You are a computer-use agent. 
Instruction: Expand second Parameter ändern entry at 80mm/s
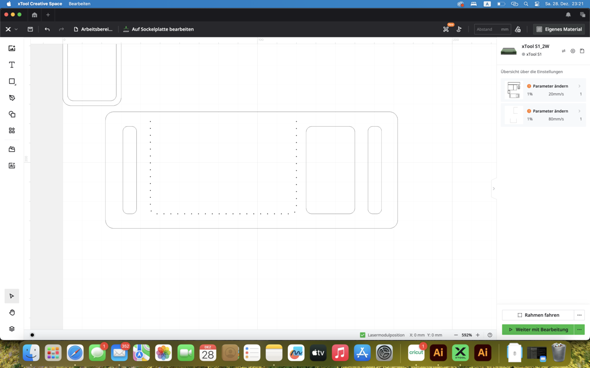(543, 115)
